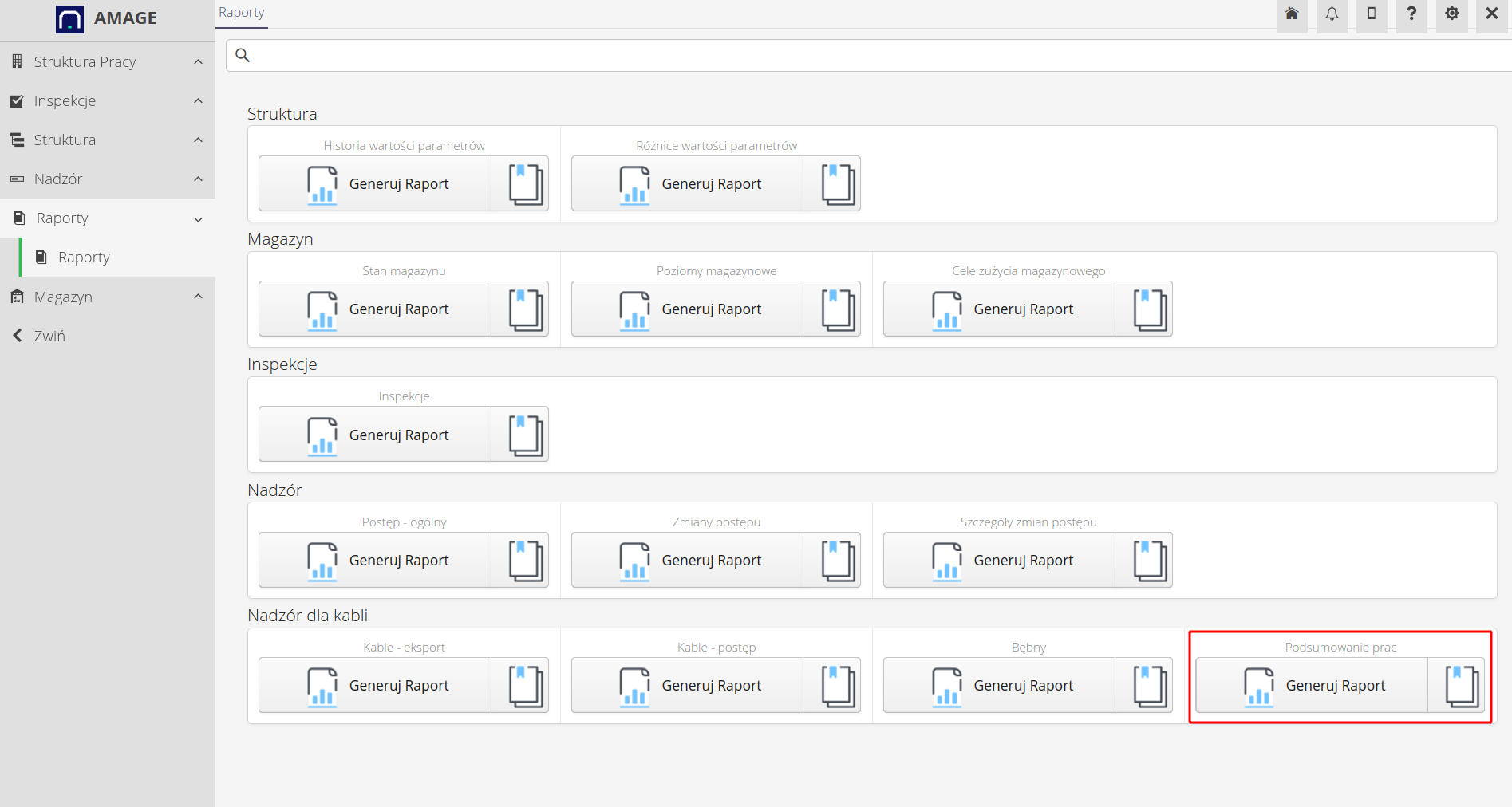Image resolution: width=1512 pixels, height=807 pixels.
Task: Open saved reports icon for Stan magazynu
Action: [525, 309]
